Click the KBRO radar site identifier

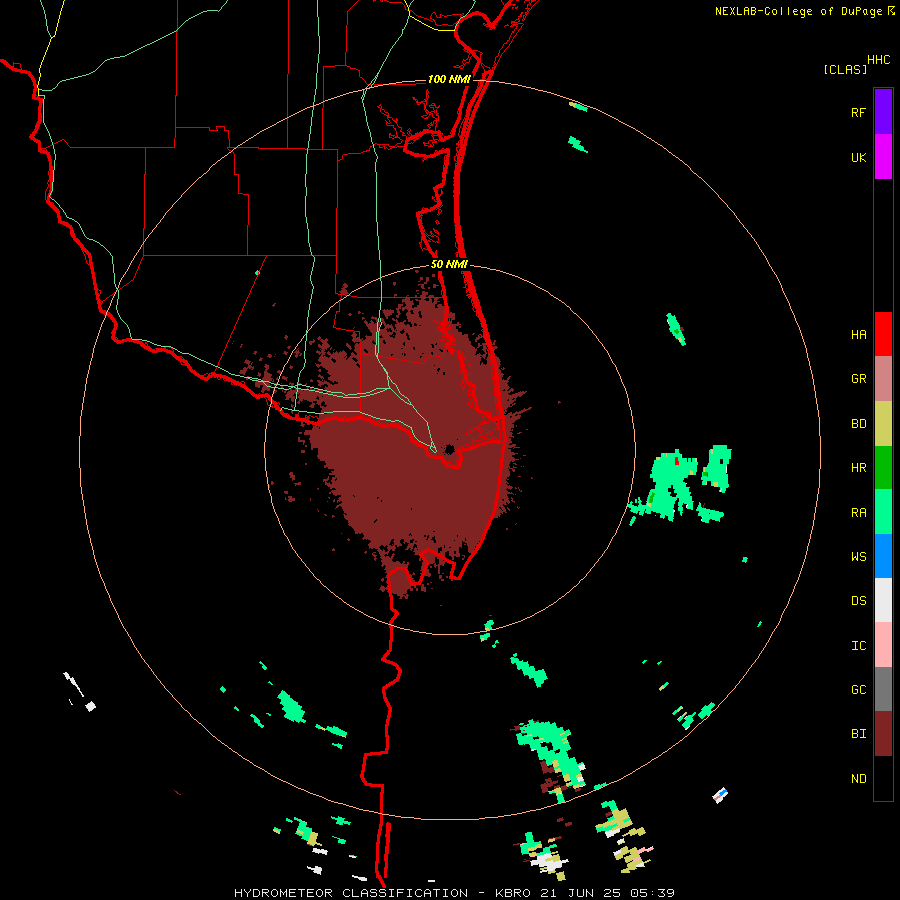pos(513,893)
